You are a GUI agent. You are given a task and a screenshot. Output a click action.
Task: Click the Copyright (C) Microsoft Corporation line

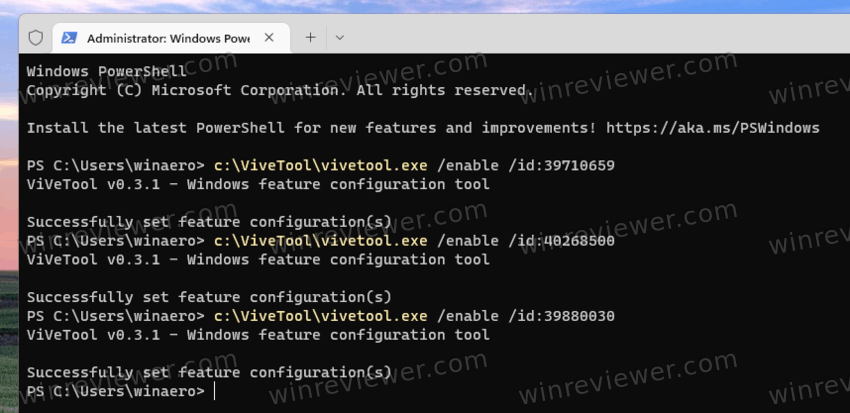click(280, 90)
